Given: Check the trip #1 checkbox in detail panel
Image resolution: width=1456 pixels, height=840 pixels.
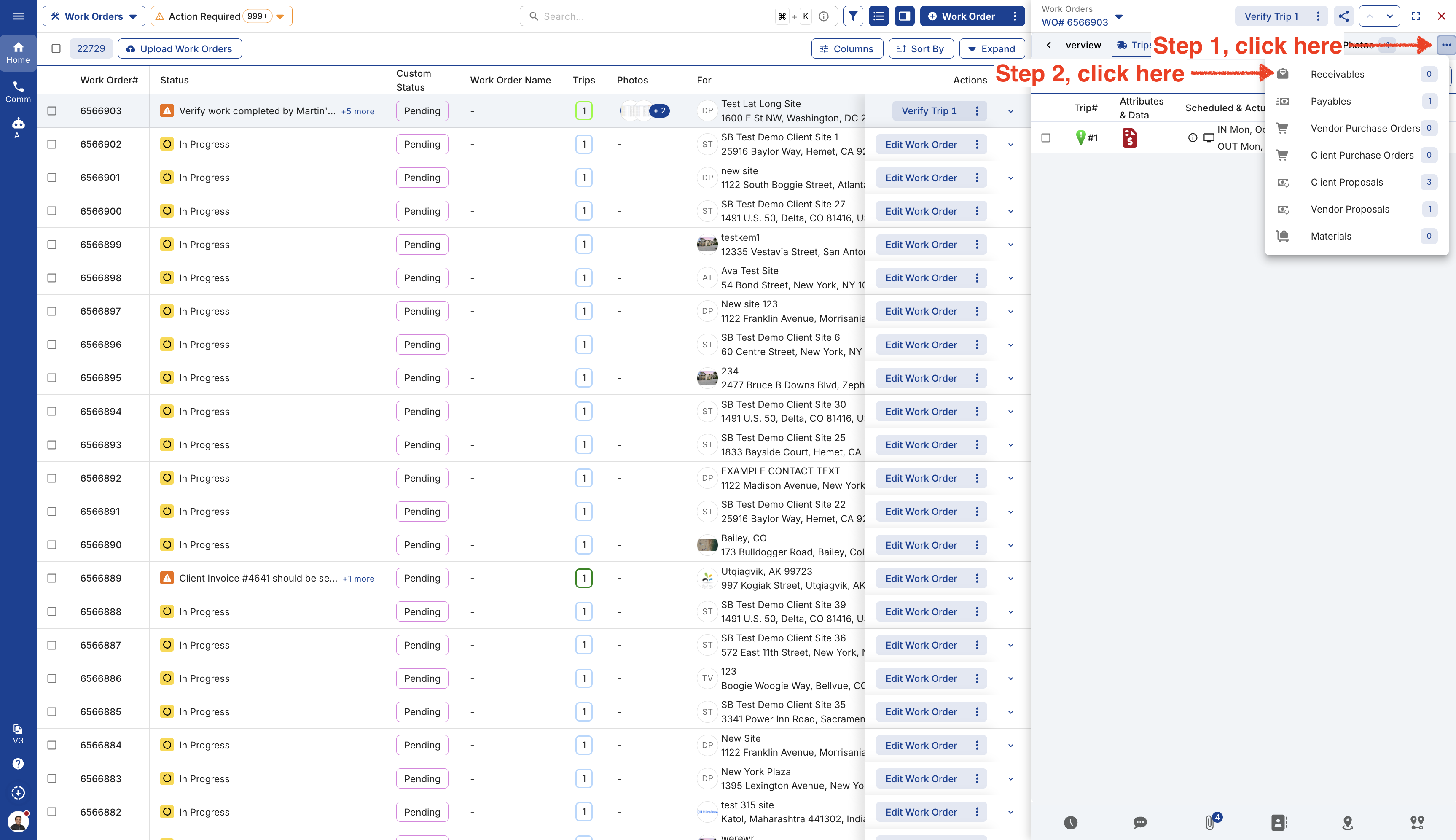Looking at the screenshot, I should pyautogui.click(x=1045, y=138).
